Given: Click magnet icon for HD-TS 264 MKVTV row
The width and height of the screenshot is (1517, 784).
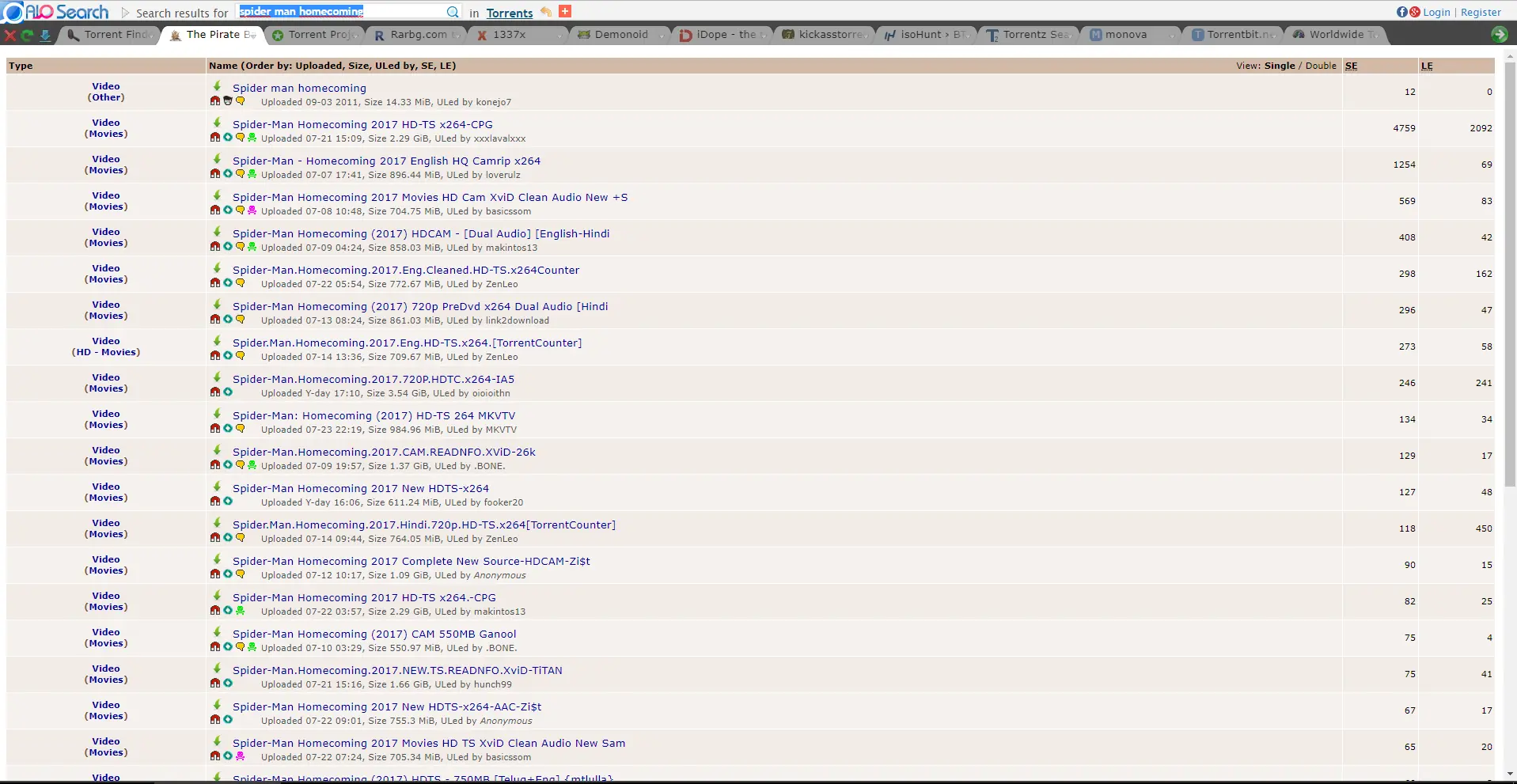Looking at the screenshot, I should [214, 429].
